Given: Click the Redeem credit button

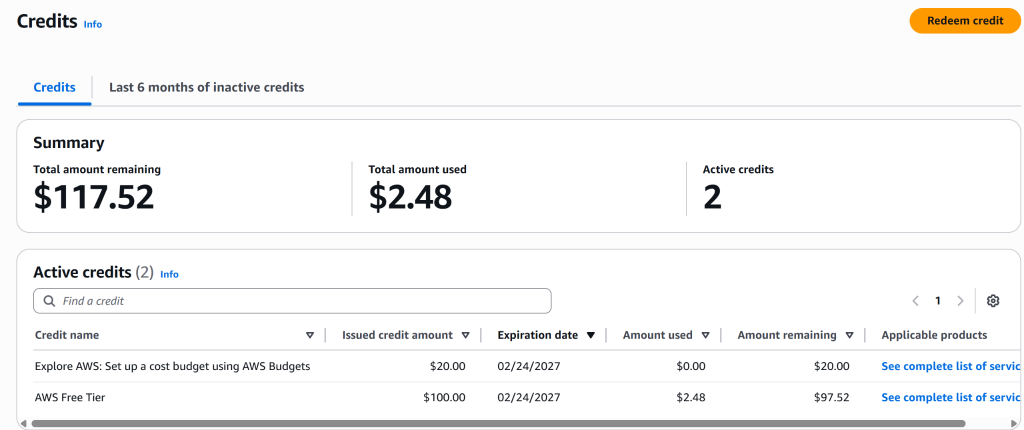Looking at the screenshot, I should [x=964, y=21].
